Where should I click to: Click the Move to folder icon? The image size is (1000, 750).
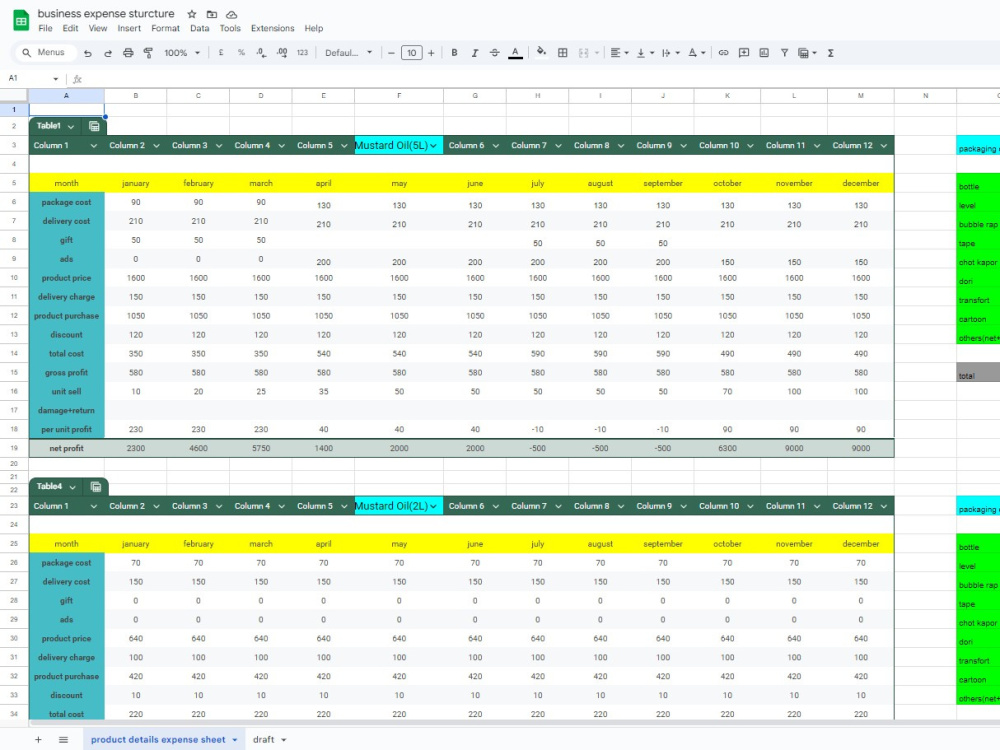coord(212,14)
